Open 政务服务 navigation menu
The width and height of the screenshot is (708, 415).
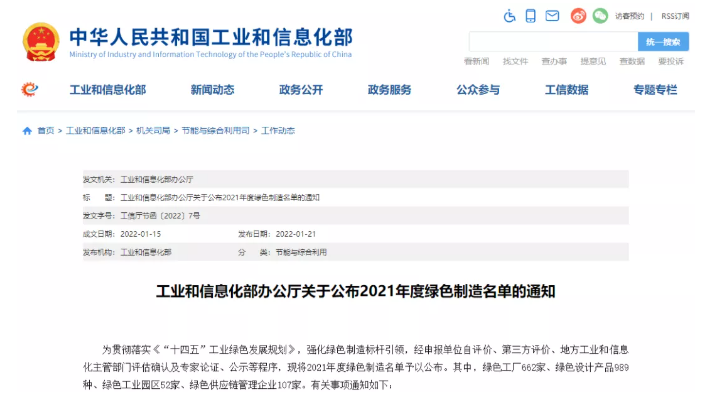pyautogui.click(x=390, y=90)
